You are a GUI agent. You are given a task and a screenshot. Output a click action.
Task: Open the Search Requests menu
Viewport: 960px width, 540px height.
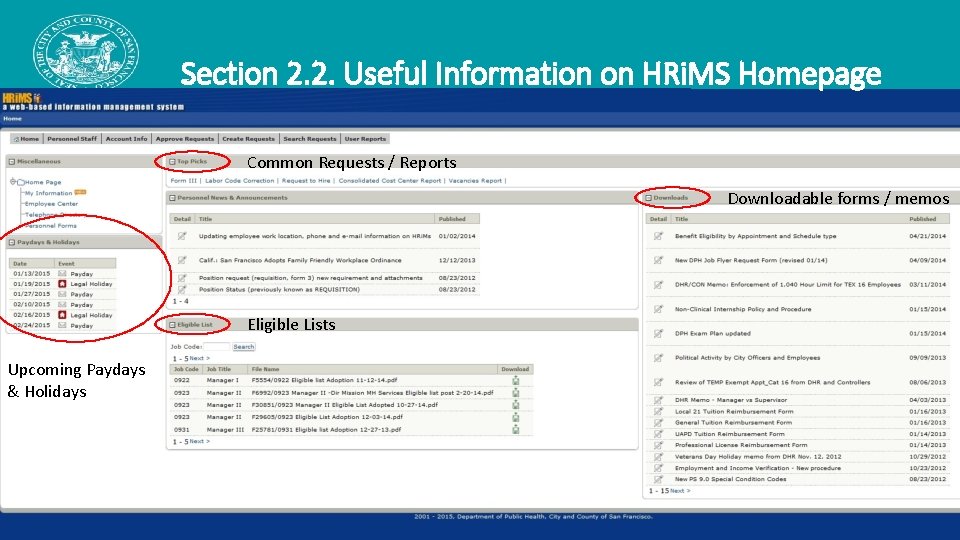(310, 139)
